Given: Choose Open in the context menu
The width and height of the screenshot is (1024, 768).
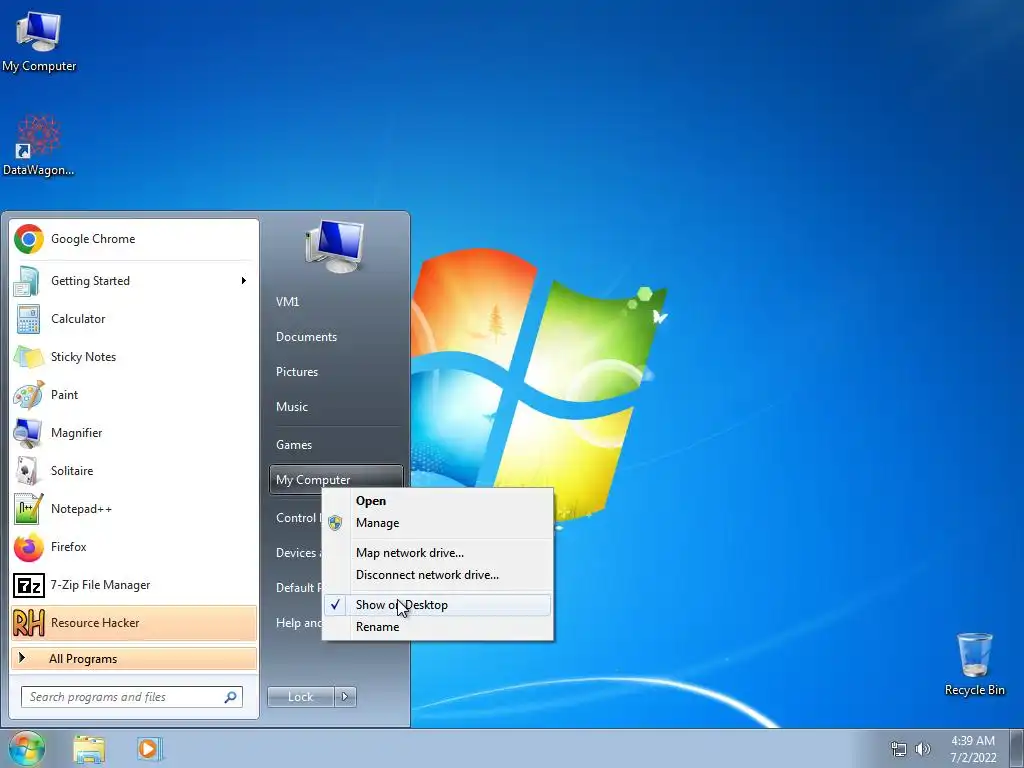Looking at the screenshot, I should [x=438, y=501].
